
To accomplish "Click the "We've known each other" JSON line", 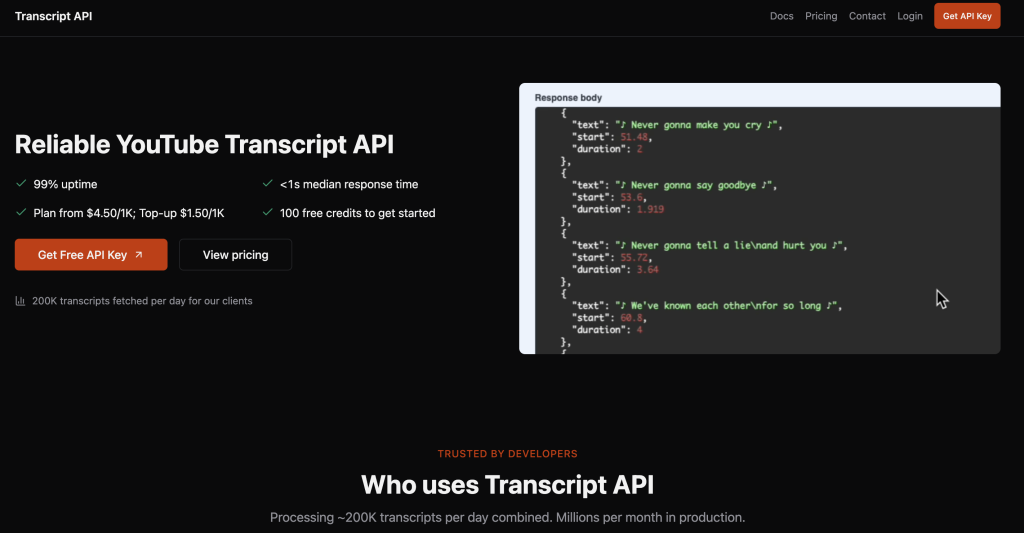I will [706, 306].
